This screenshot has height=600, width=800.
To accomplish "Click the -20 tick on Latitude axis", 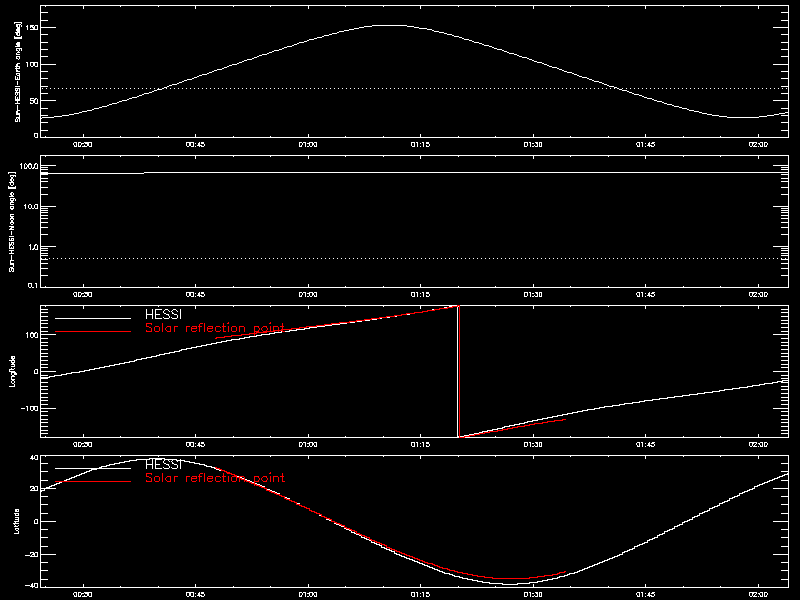I will (32, 554).
